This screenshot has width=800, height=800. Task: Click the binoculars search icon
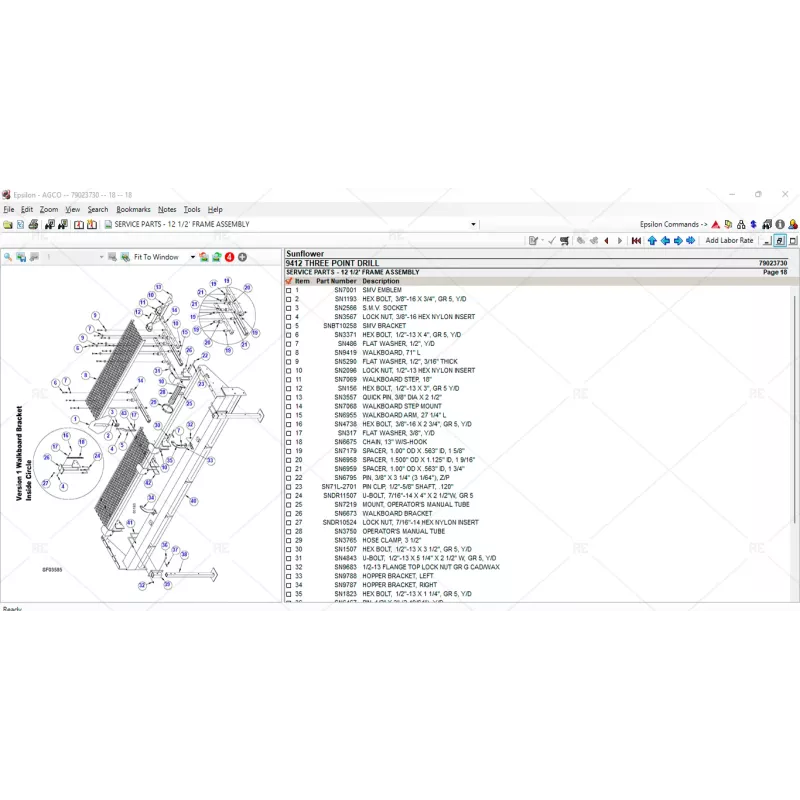[48, 225]
